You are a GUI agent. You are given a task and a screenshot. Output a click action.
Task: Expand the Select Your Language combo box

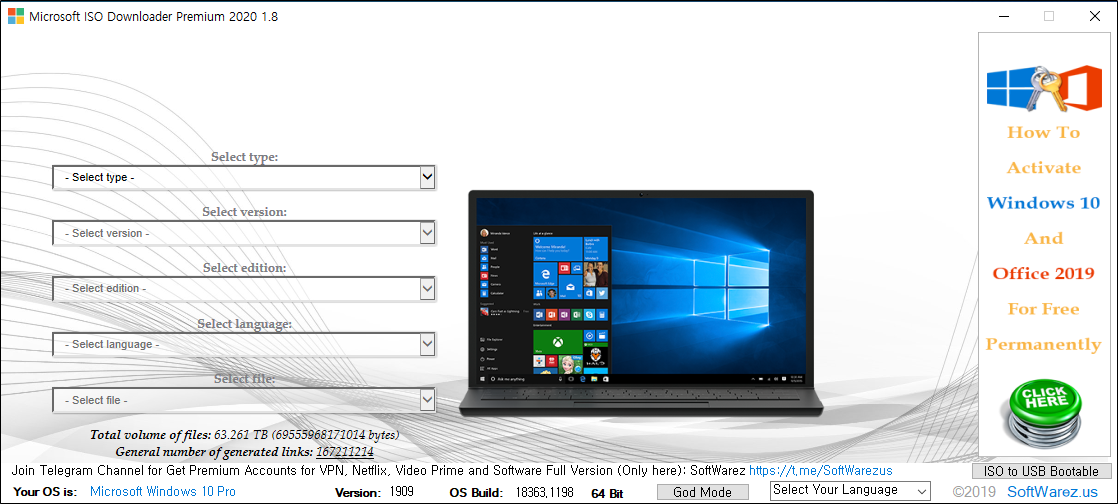850,490
